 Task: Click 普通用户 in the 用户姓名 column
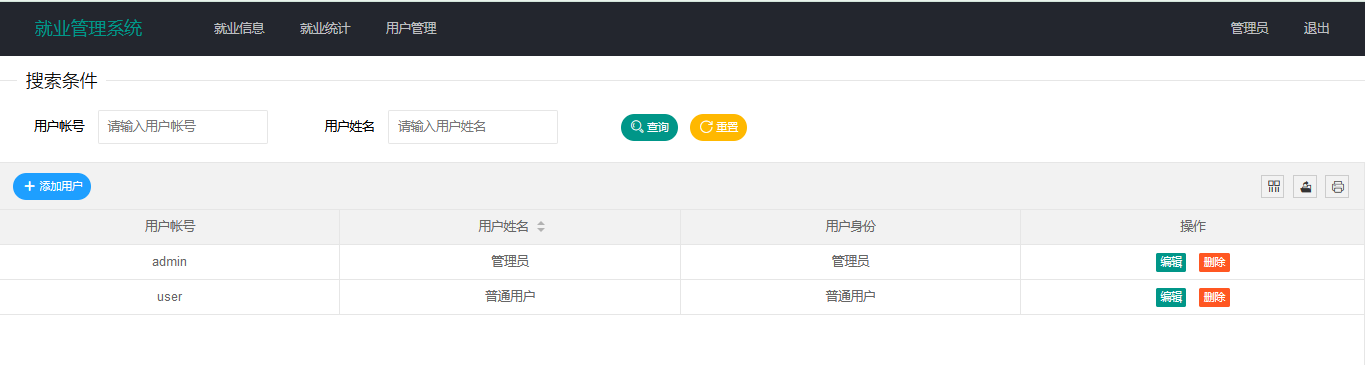[x=510, y=297]
